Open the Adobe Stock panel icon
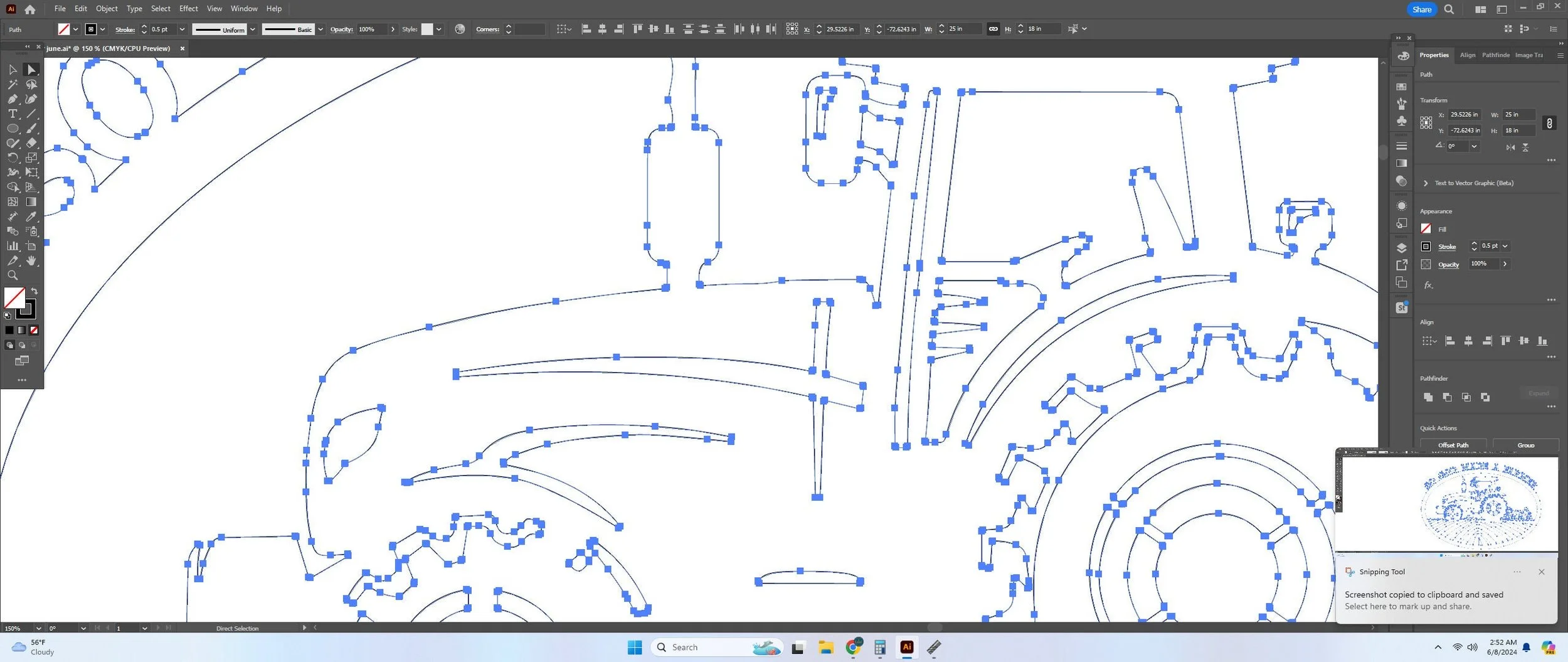Viewport: 1568px width, 662px height. 1401,307
